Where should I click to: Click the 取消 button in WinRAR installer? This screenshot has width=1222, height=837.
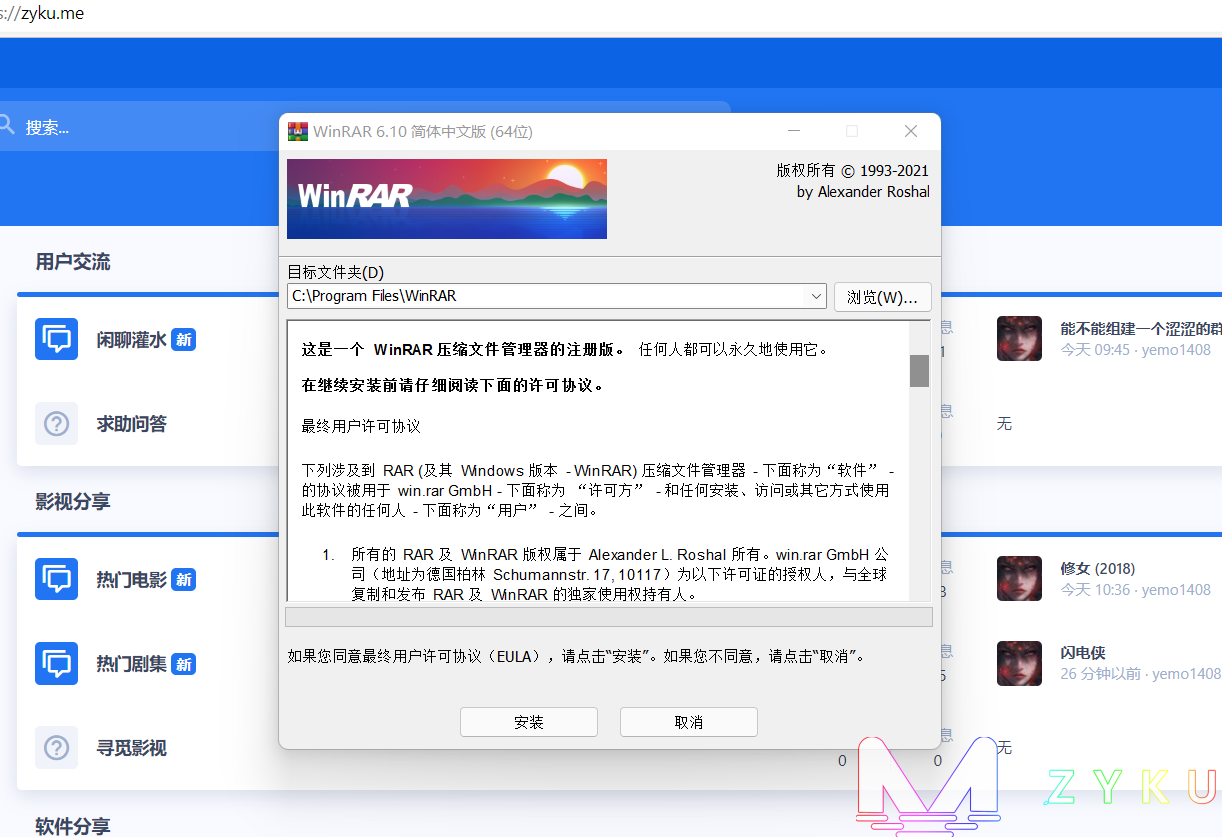click(x=688, y=722)
